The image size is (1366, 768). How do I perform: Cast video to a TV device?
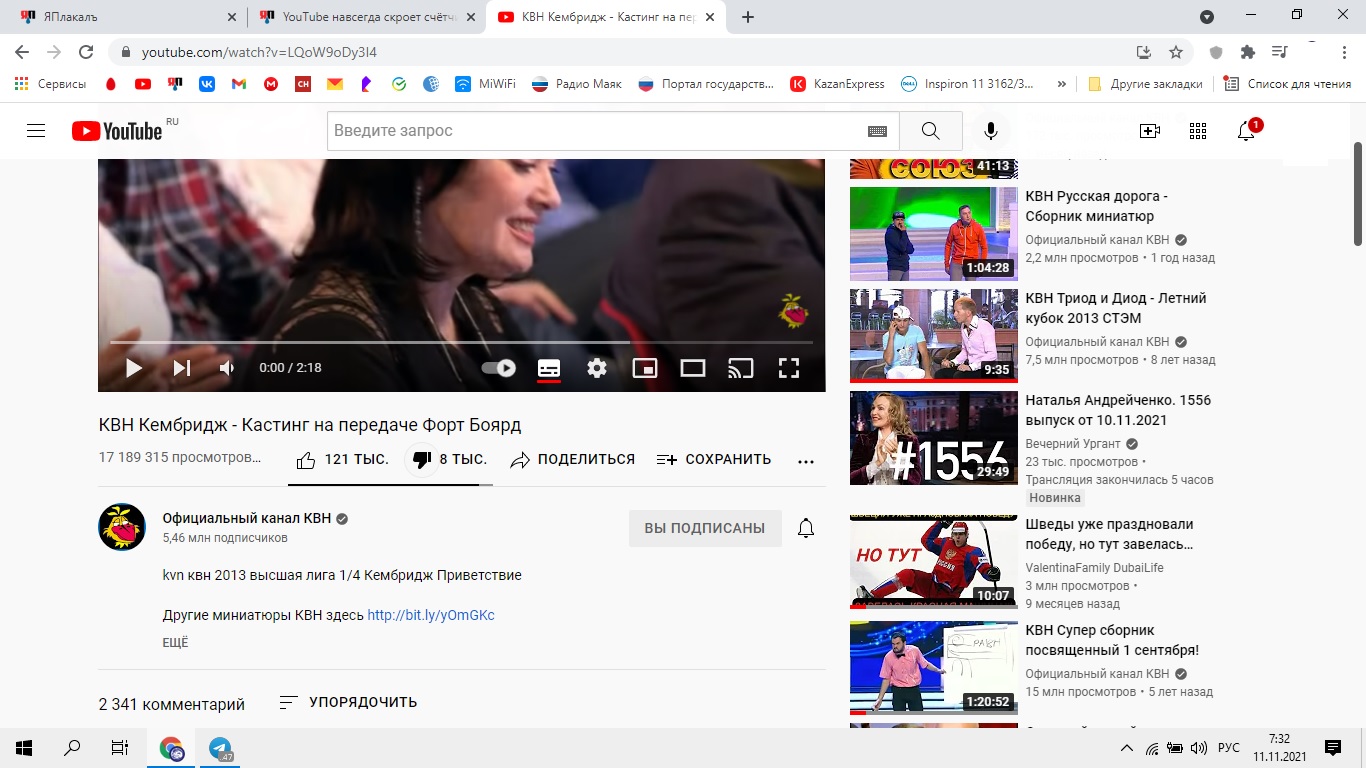(x=741, y=368)
